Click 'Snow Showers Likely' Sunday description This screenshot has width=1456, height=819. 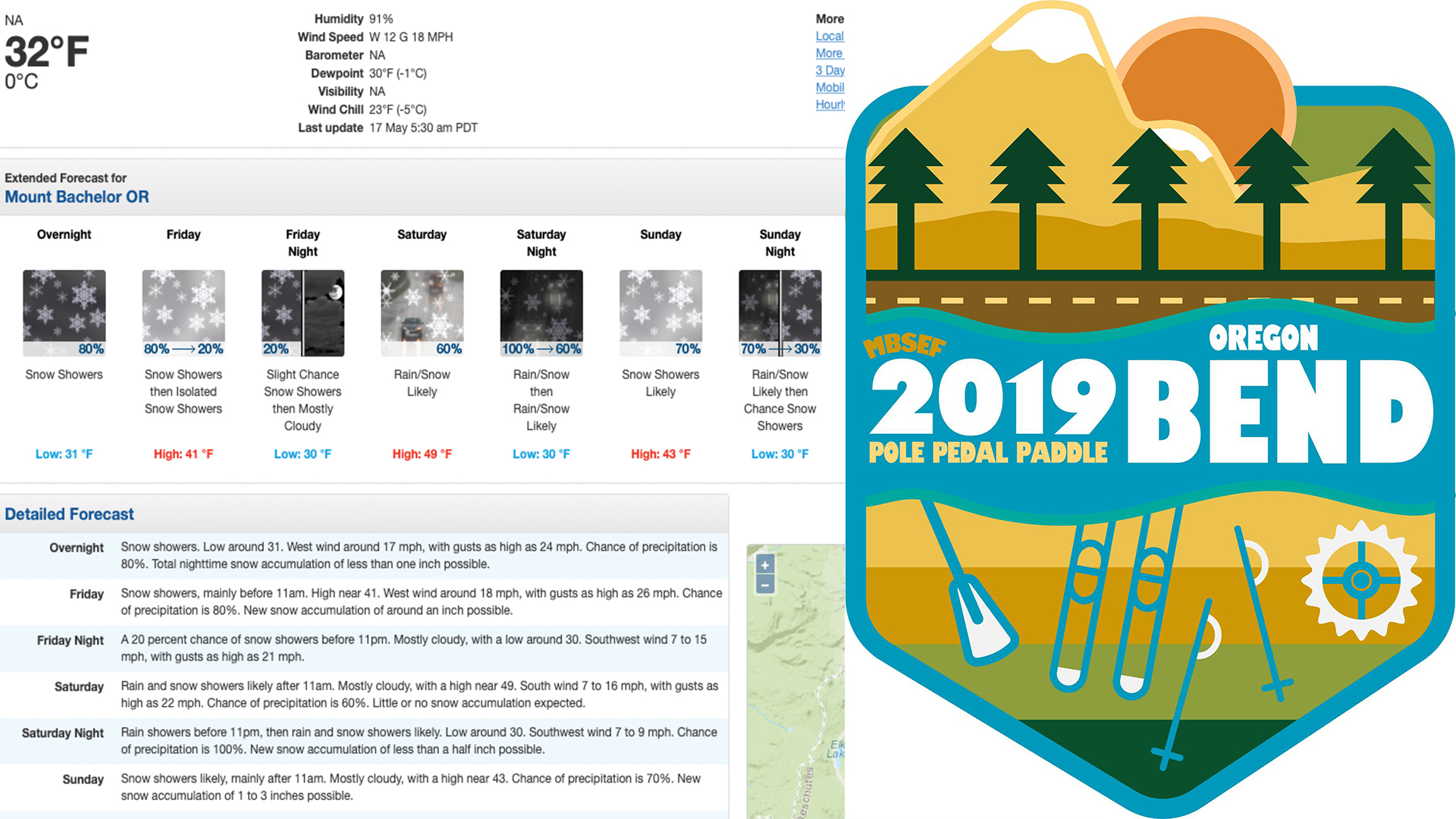661,383
